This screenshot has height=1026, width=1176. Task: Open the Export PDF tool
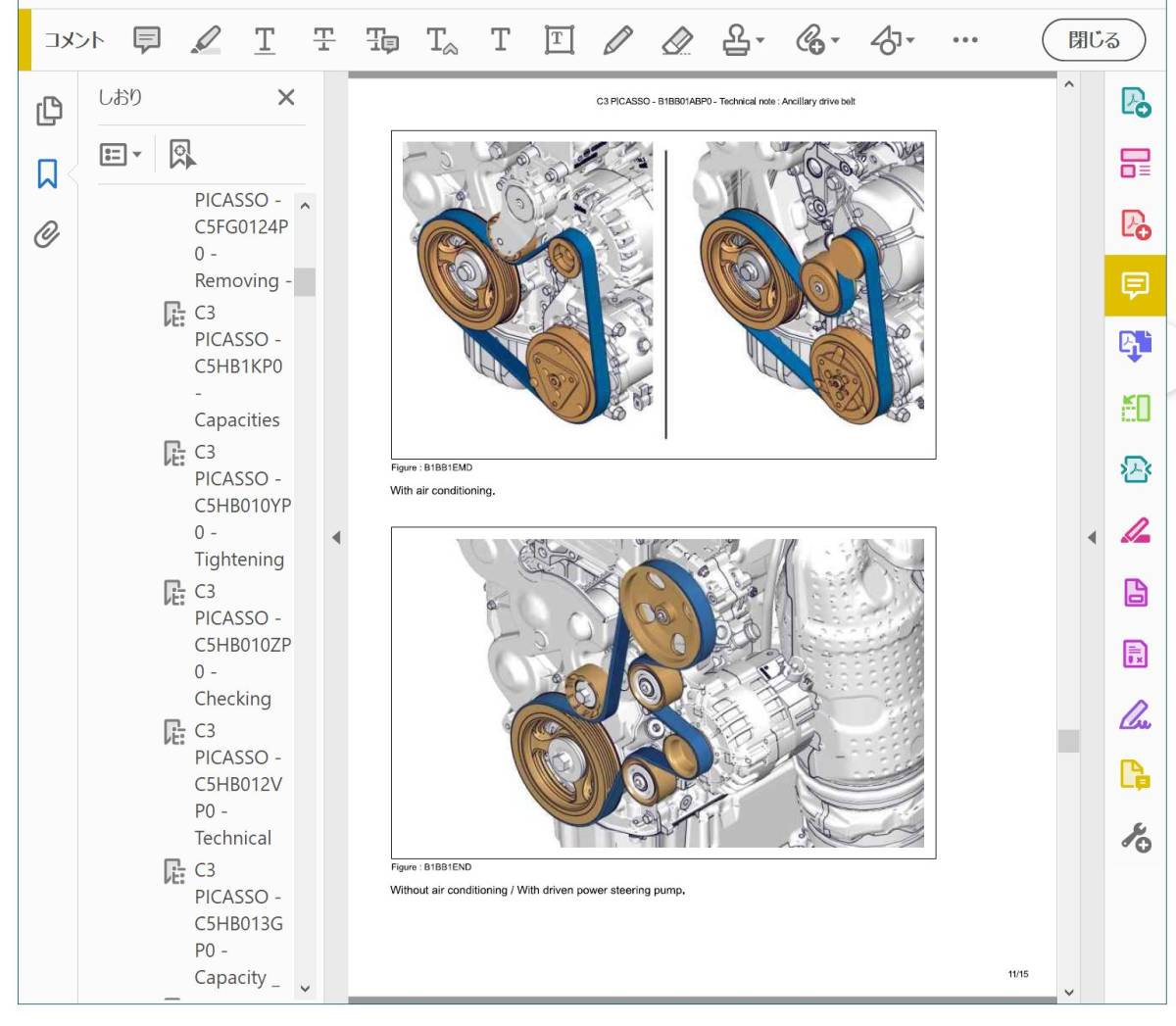1135,102
